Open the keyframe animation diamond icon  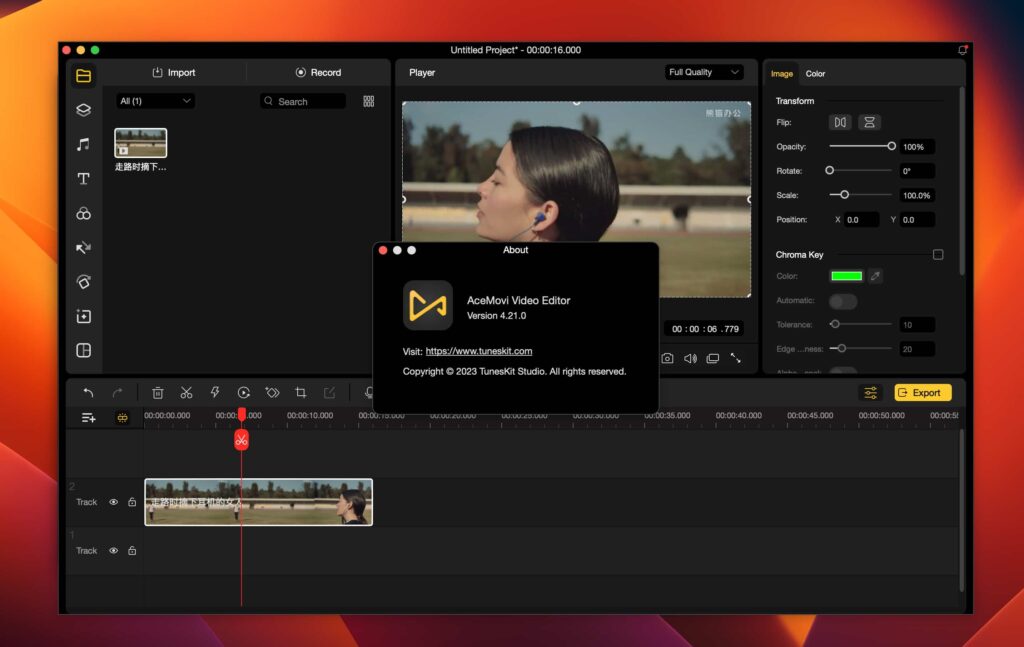(x=271, y=393)
